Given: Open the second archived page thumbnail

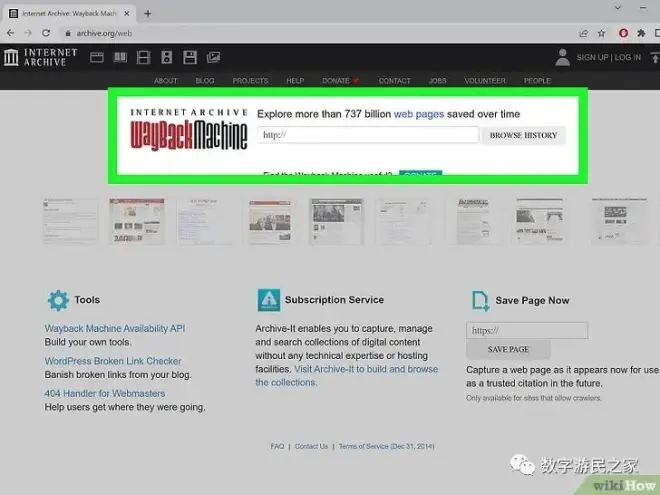Looking at the screenshot, I should [x=137, y=221].
